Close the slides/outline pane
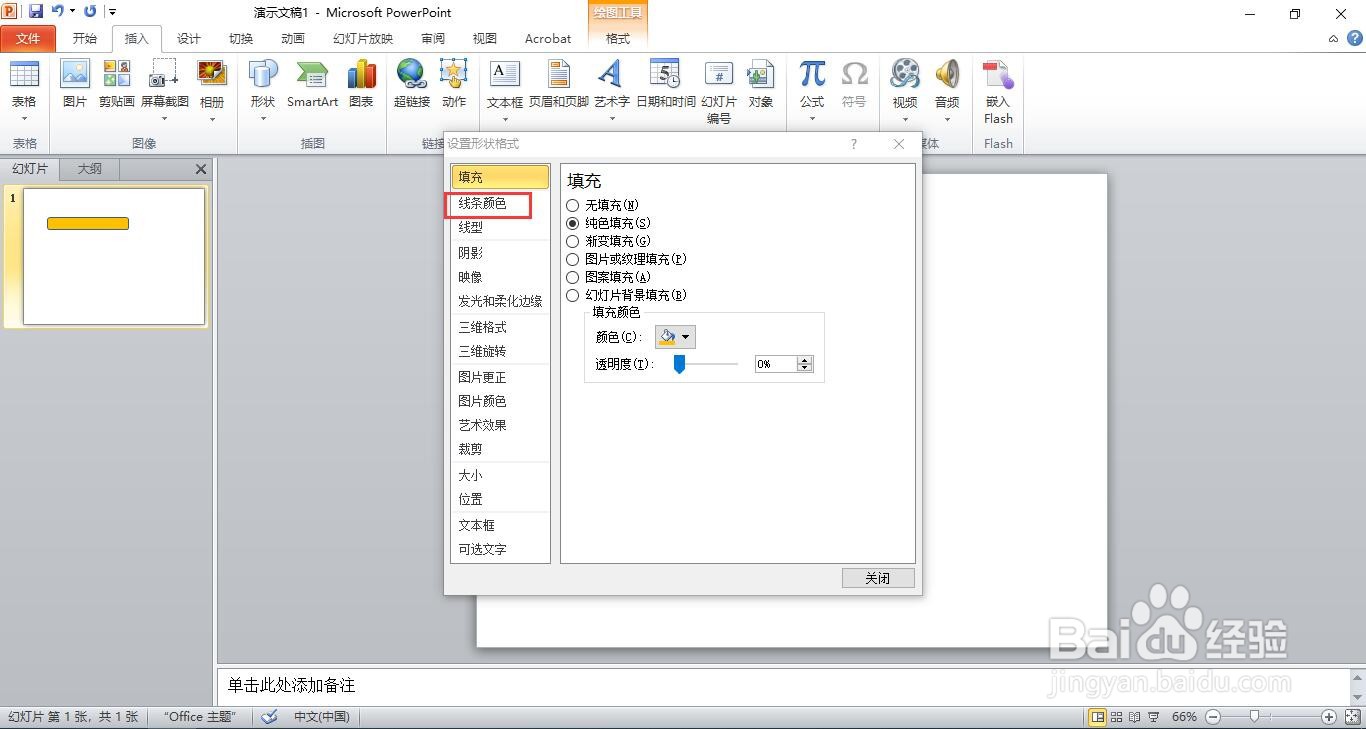The width and height of the screenshot is (1366, 729). [x=201, y=169]
